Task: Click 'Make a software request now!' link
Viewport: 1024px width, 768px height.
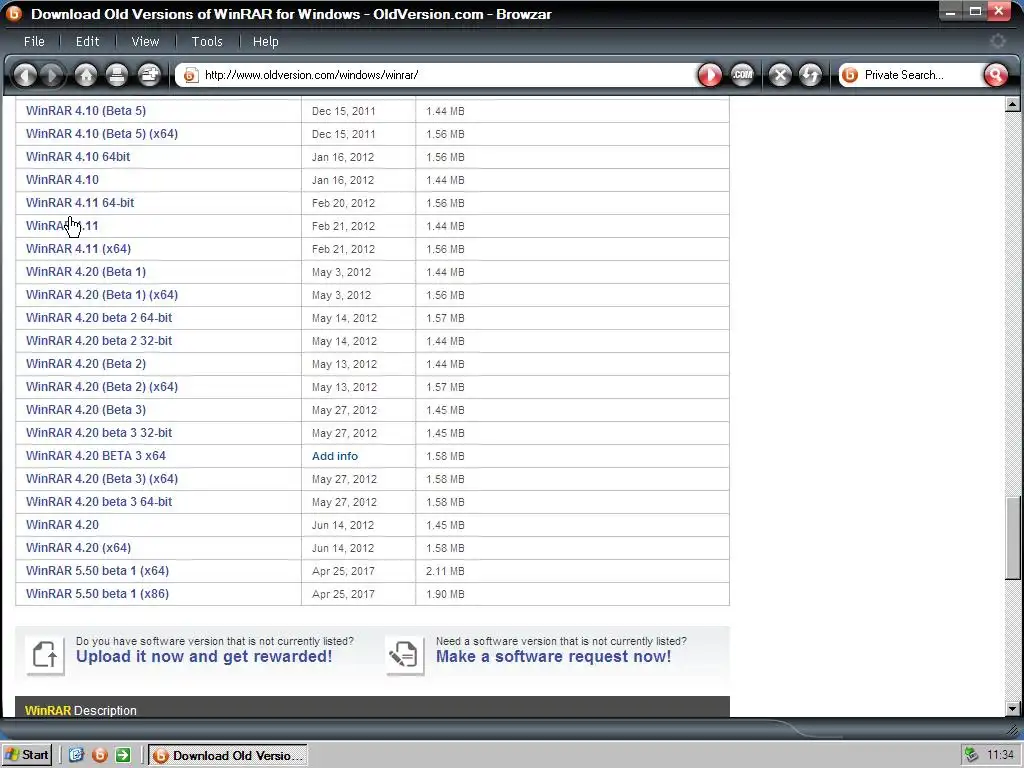Action: [x=553, y=656]
